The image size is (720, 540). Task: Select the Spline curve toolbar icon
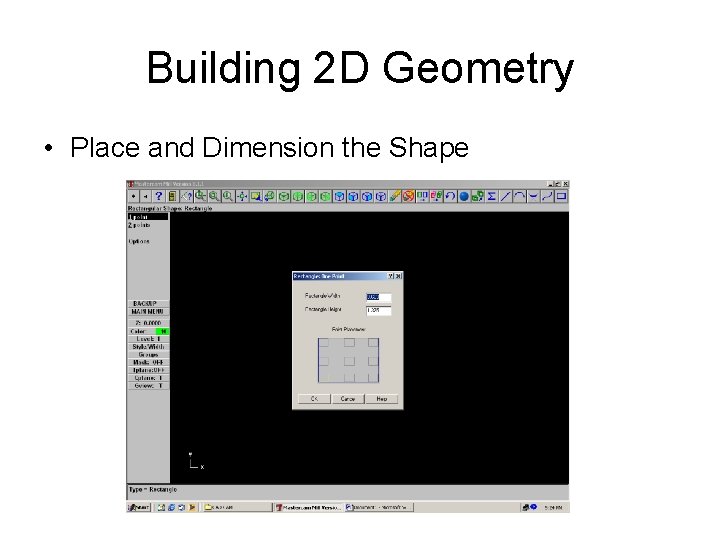[x=547, y=197]
